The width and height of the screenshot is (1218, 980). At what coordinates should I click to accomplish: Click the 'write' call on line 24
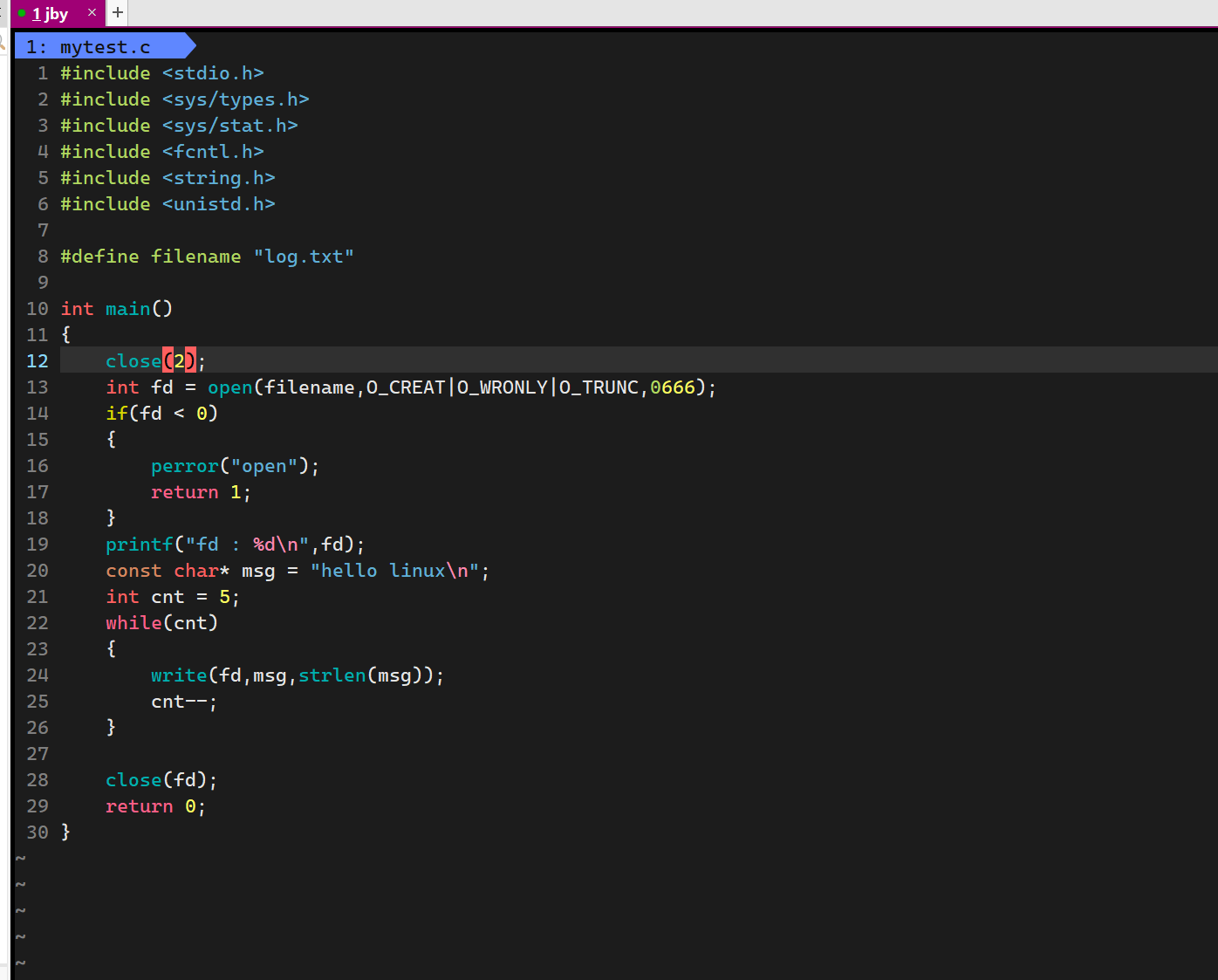click(179, 675)
